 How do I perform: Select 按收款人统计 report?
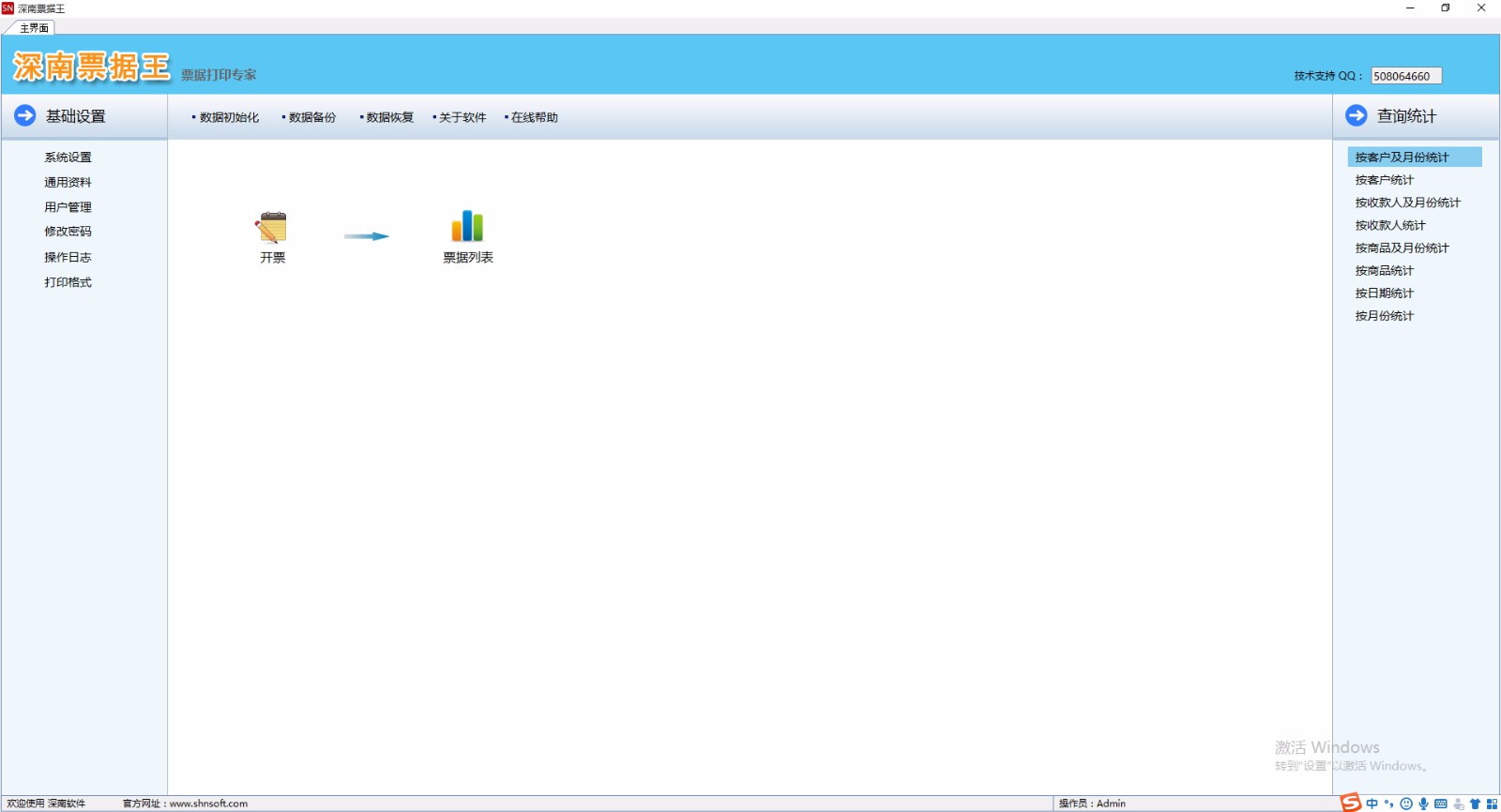(x=1389, y=225)
